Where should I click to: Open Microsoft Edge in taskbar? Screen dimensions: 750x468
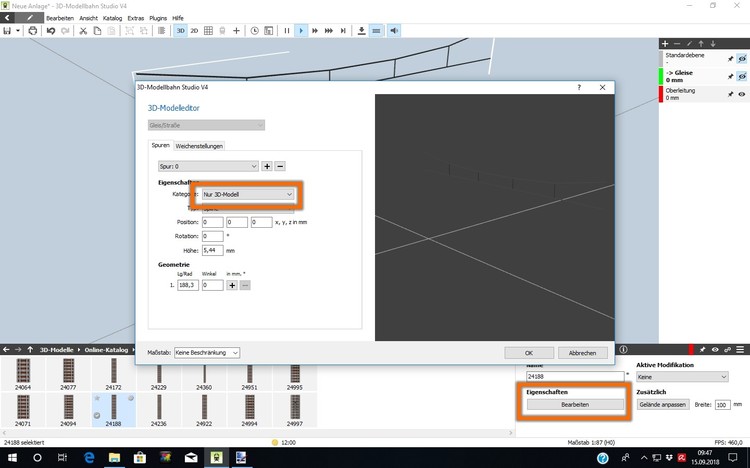(x=88, y=458)
